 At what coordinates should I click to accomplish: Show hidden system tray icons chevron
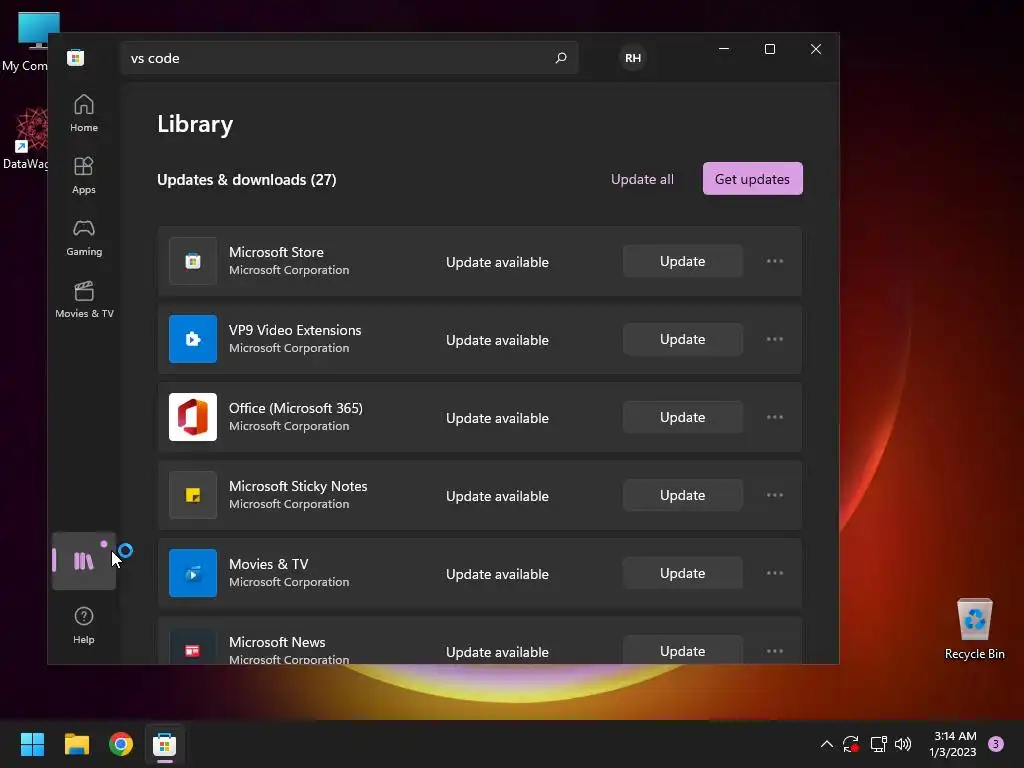pyautogui.click(x=826, y=744)
